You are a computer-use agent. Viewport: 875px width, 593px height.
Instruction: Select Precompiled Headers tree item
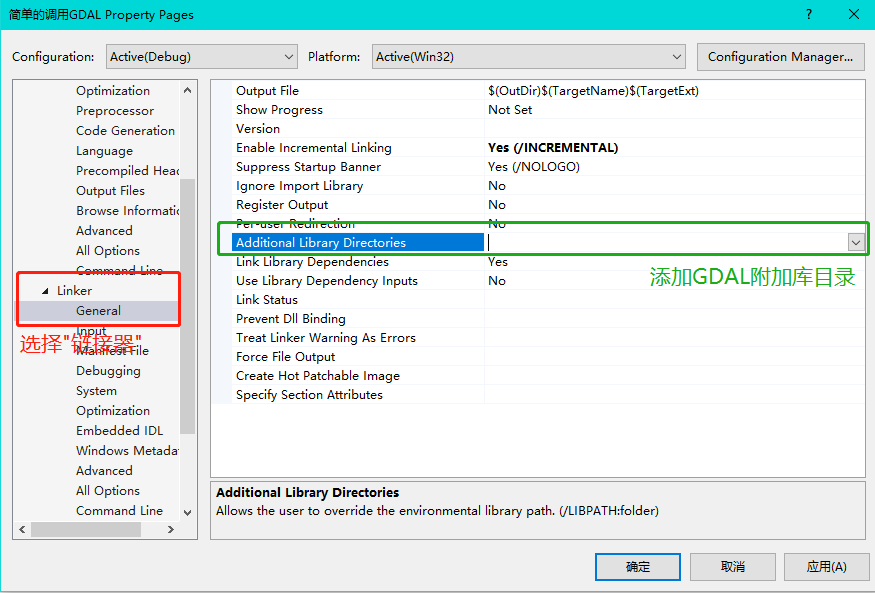pyautogui.click(x=127, y=171)
